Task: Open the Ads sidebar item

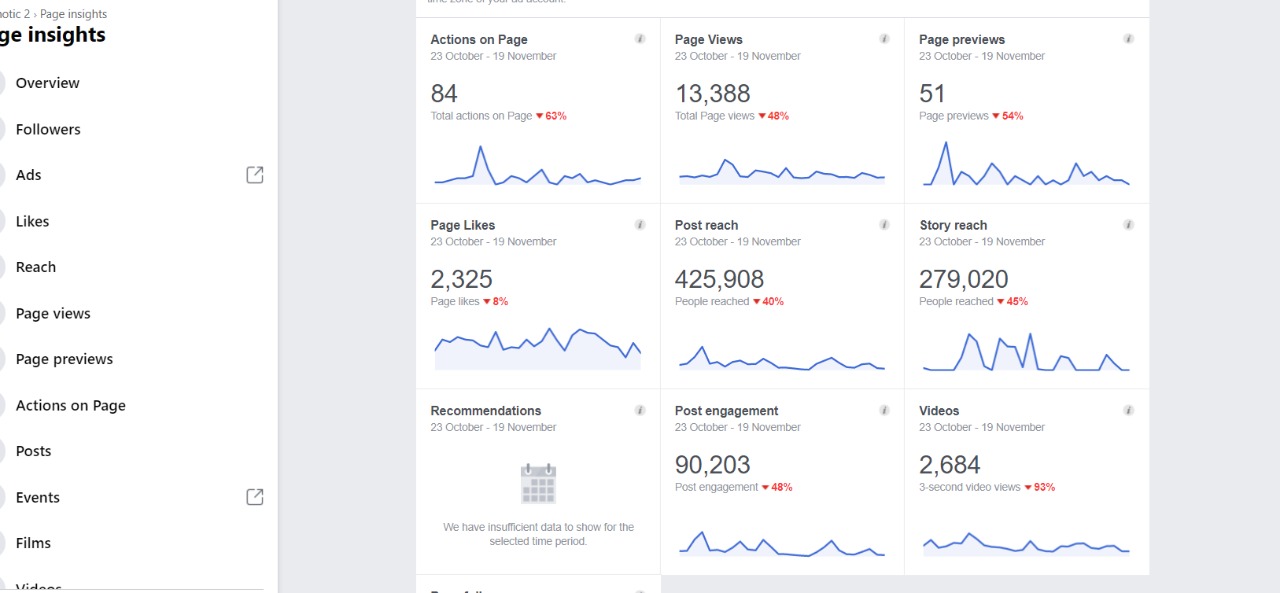Action: (x=29, y=175)
